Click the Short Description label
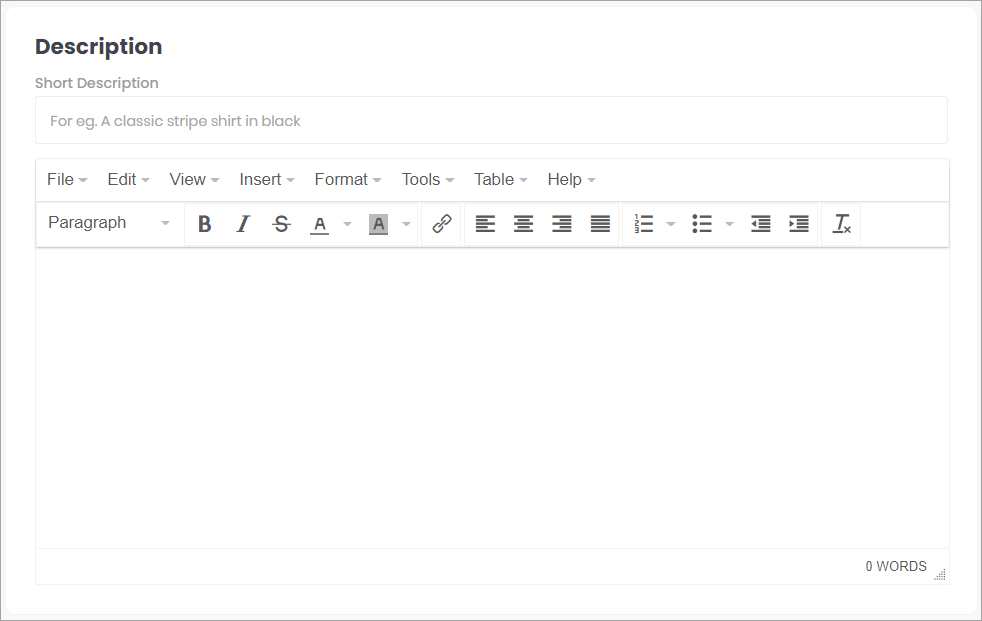This screenshot has height=621, width=982. point(96,83)
